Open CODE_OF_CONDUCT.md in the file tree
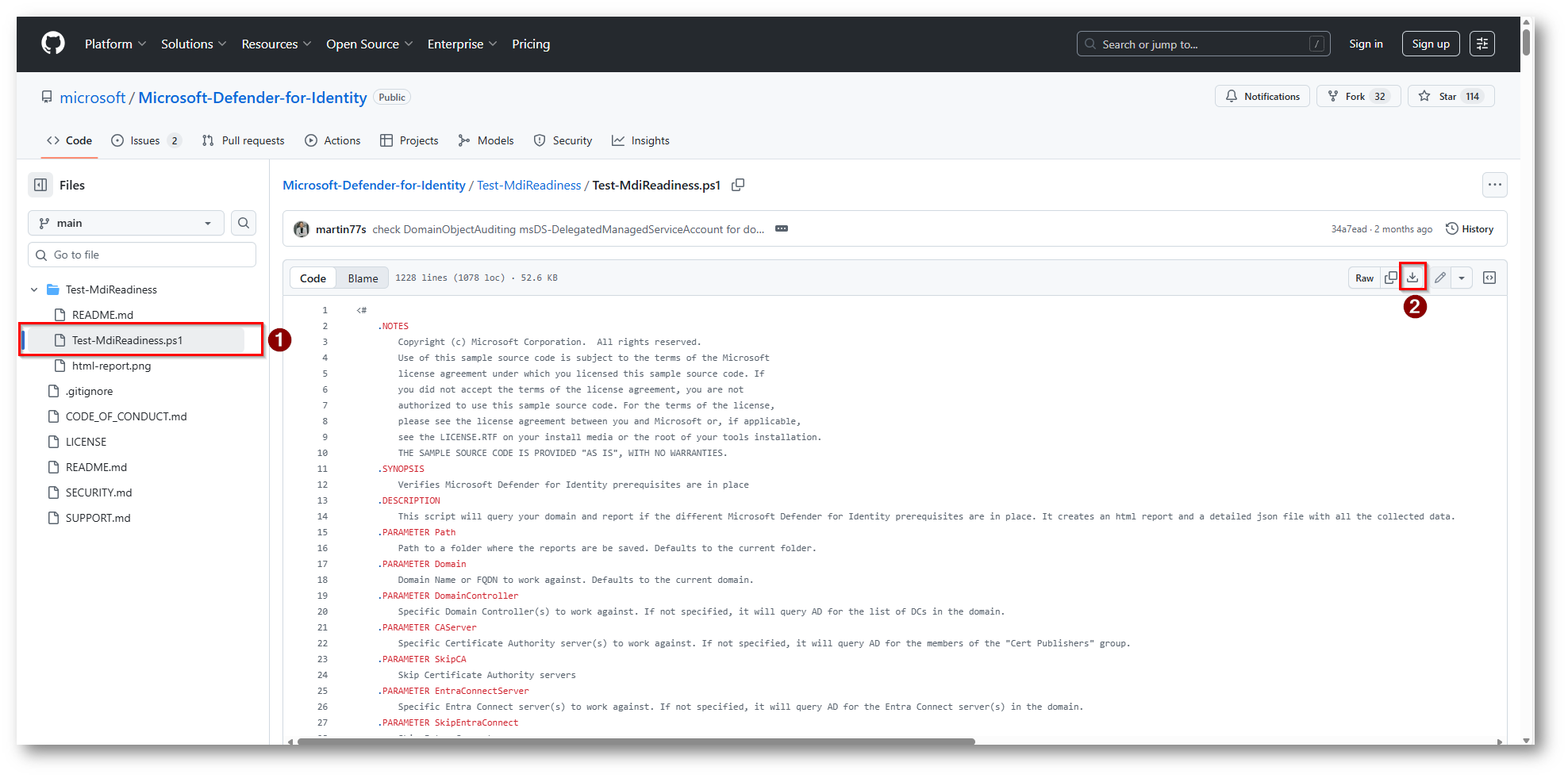The width and height of the screenshot is (1568, 778). click(x=126, y=416)
